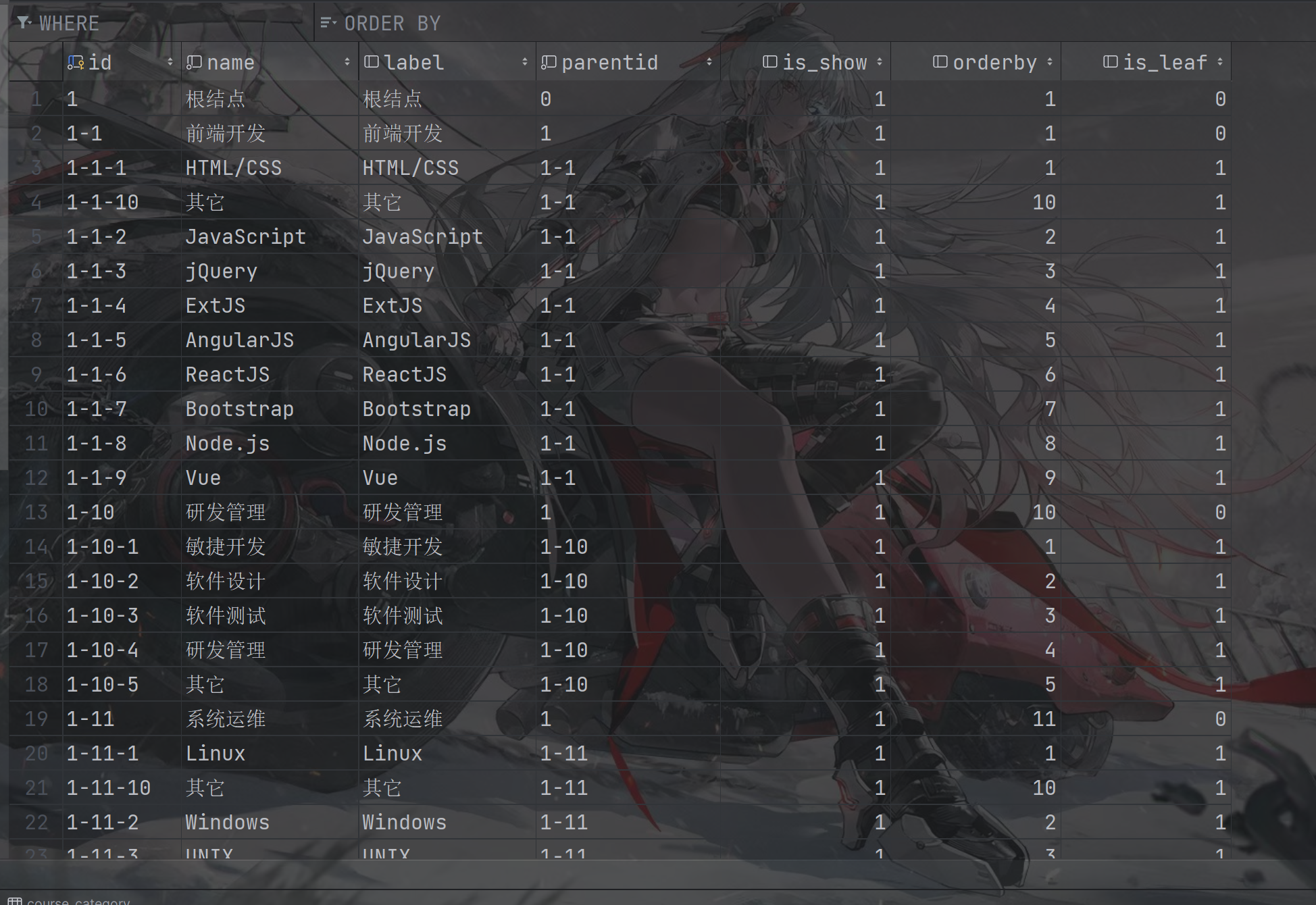
Task: Select the label column header
Action: [x=447, y=62]
